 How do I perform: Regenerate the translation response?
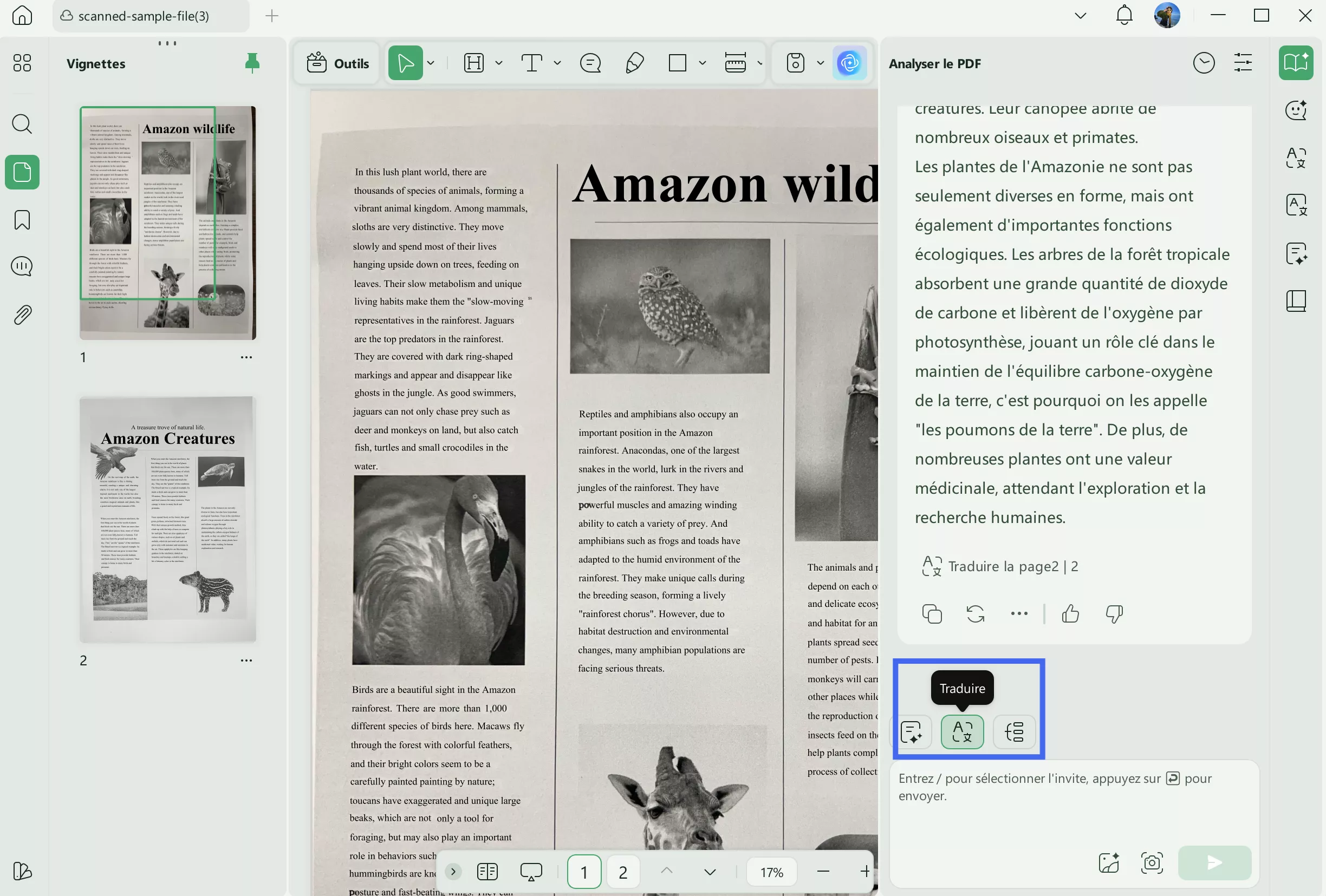coord(975,614)
